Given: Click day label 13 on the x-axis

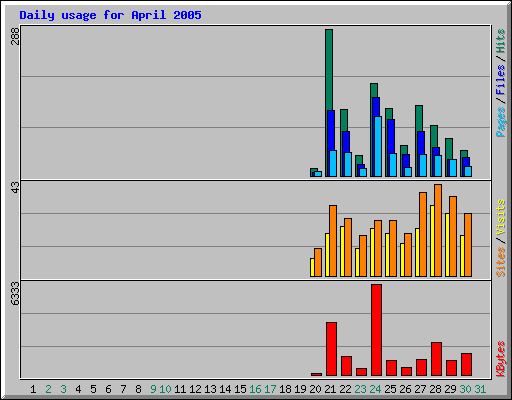Looking at the screenshot, I should (x=210, y=389).
